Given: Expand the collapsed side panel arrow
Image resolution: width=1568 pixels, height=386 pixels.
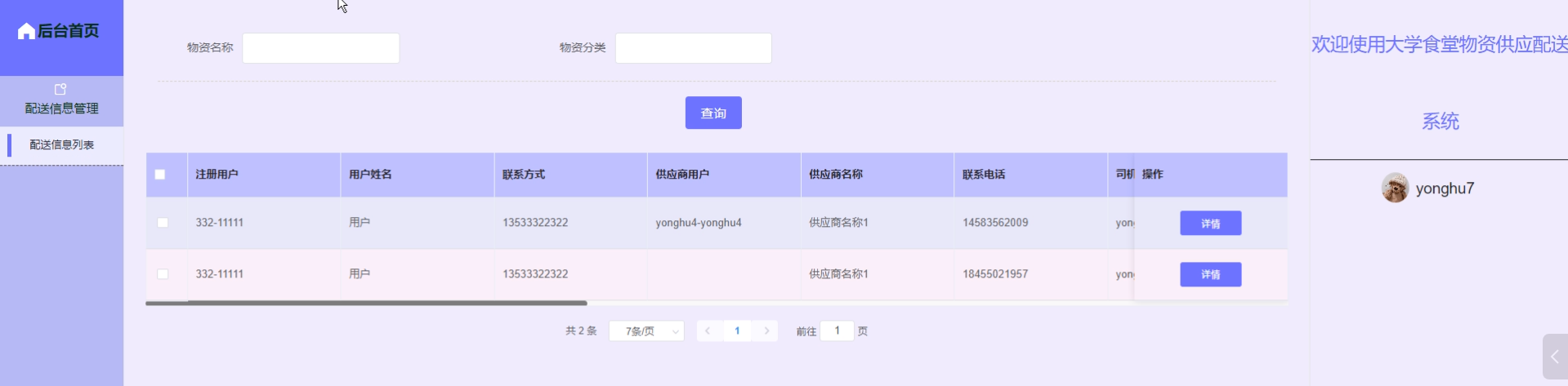Looking at the screenshot, I should (x=1554, y=357).
